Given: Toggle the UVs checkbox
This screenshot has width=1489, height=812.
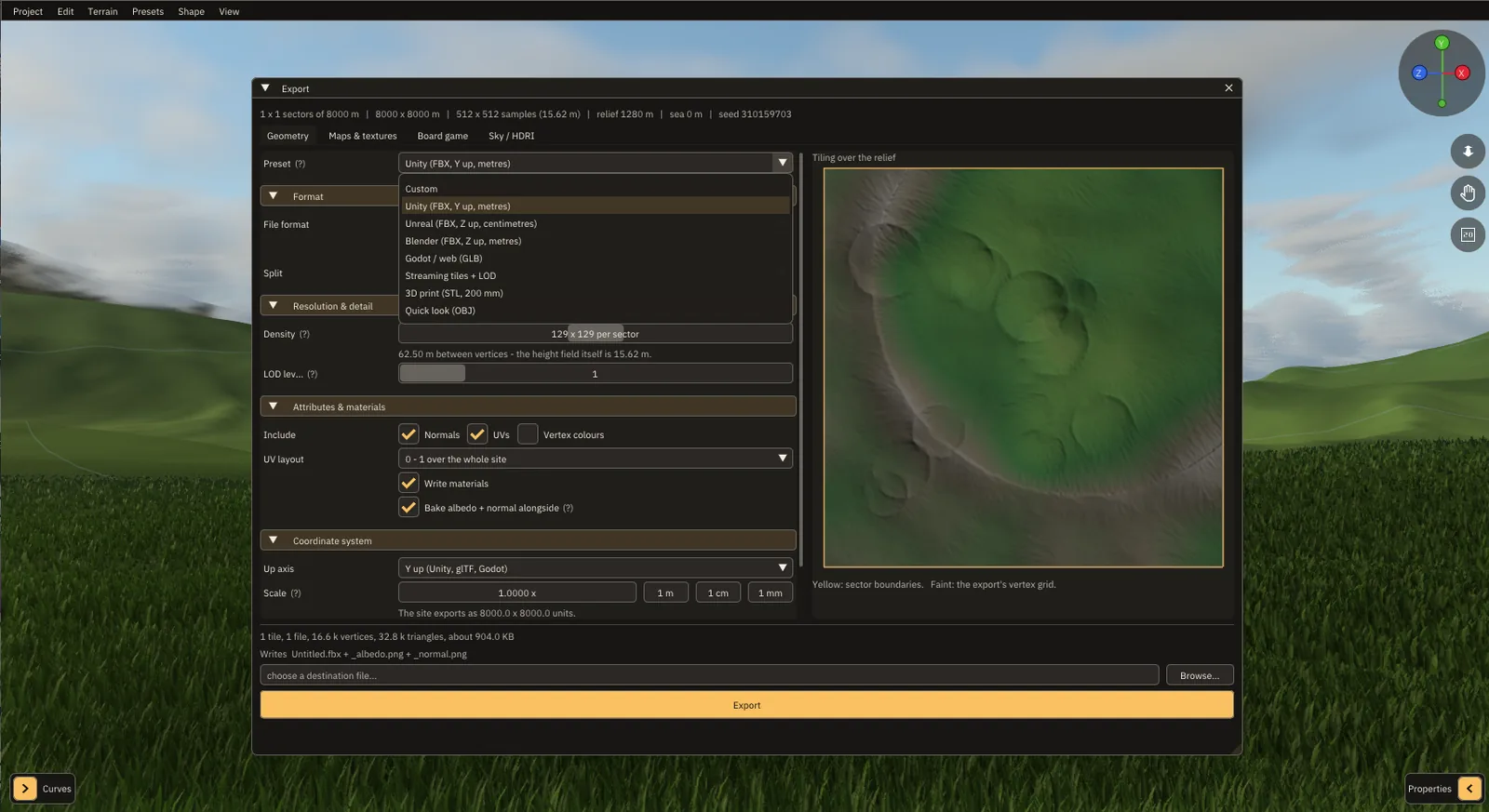Looking at the screenshot, I should click(477, 434).
